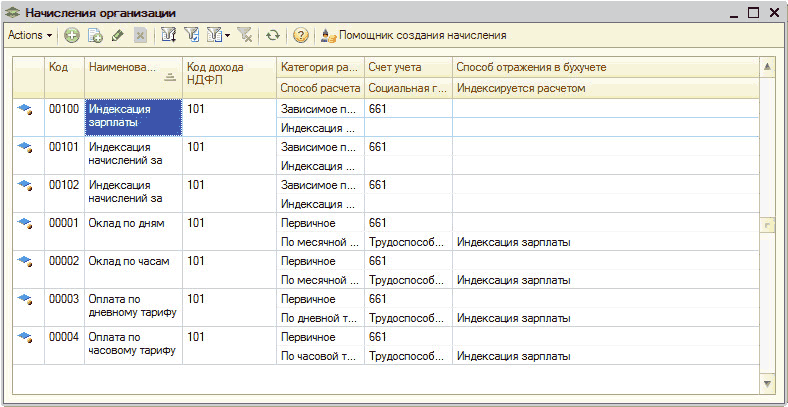
Task: Open help with the question mark icon
Action: point(299,35)
